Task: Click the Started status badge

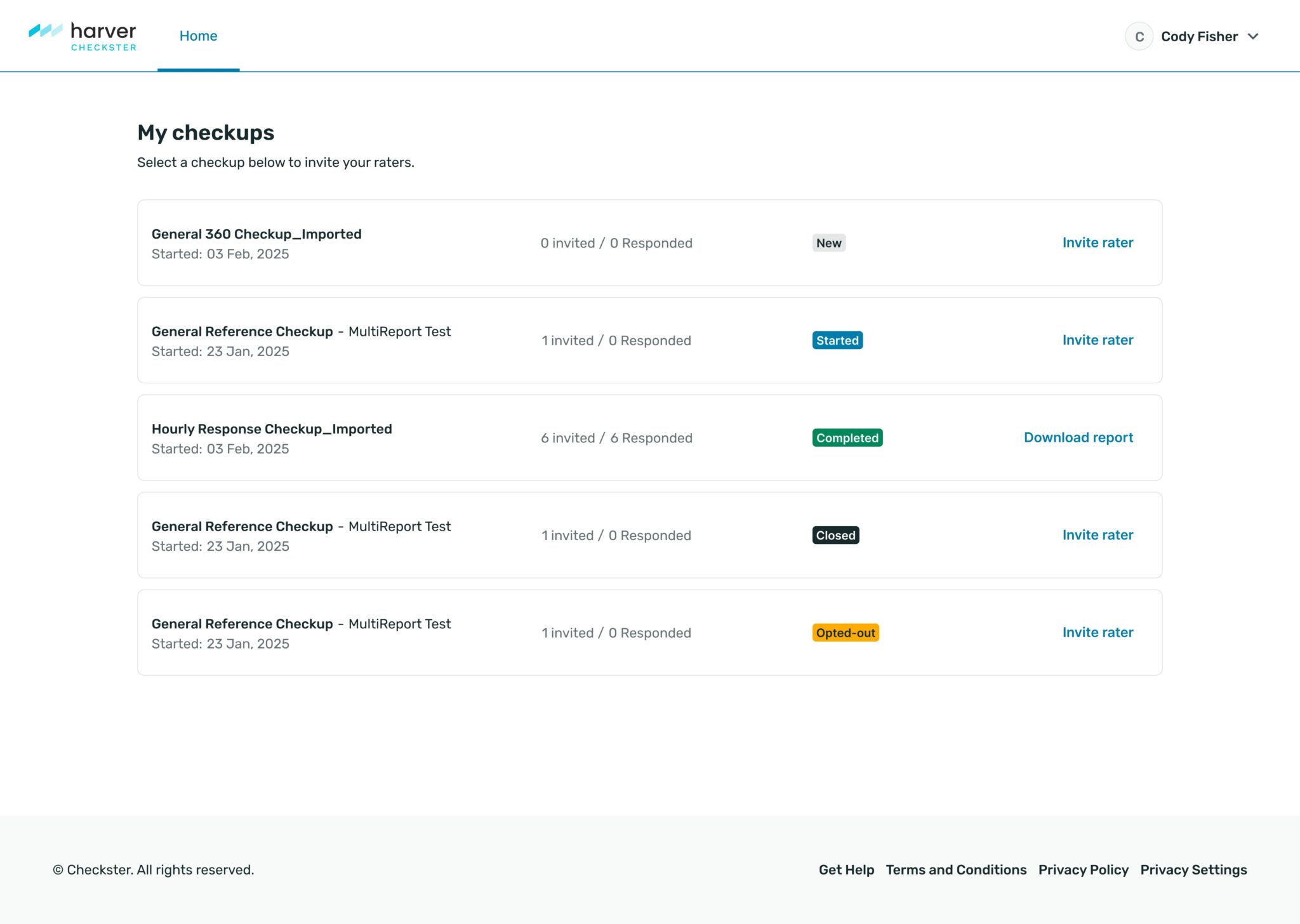Action: (x=837, y=340)
